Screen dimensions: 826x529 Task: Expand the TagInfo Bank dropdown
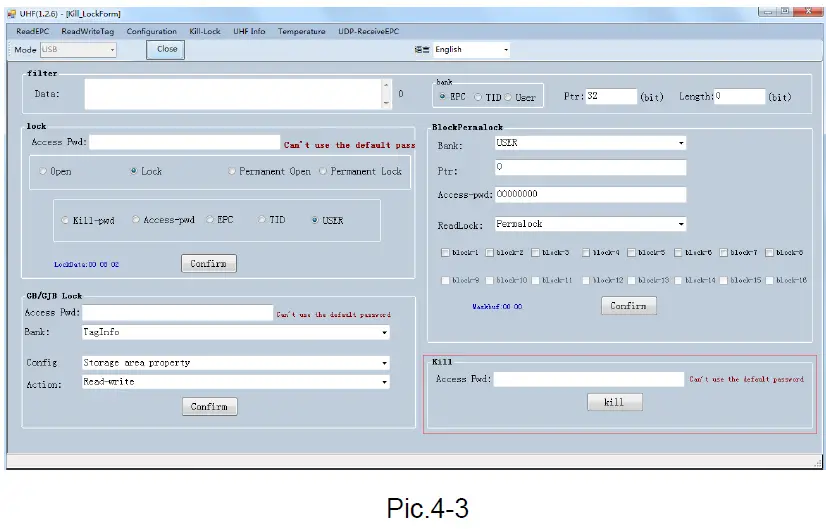click(385, 332)
